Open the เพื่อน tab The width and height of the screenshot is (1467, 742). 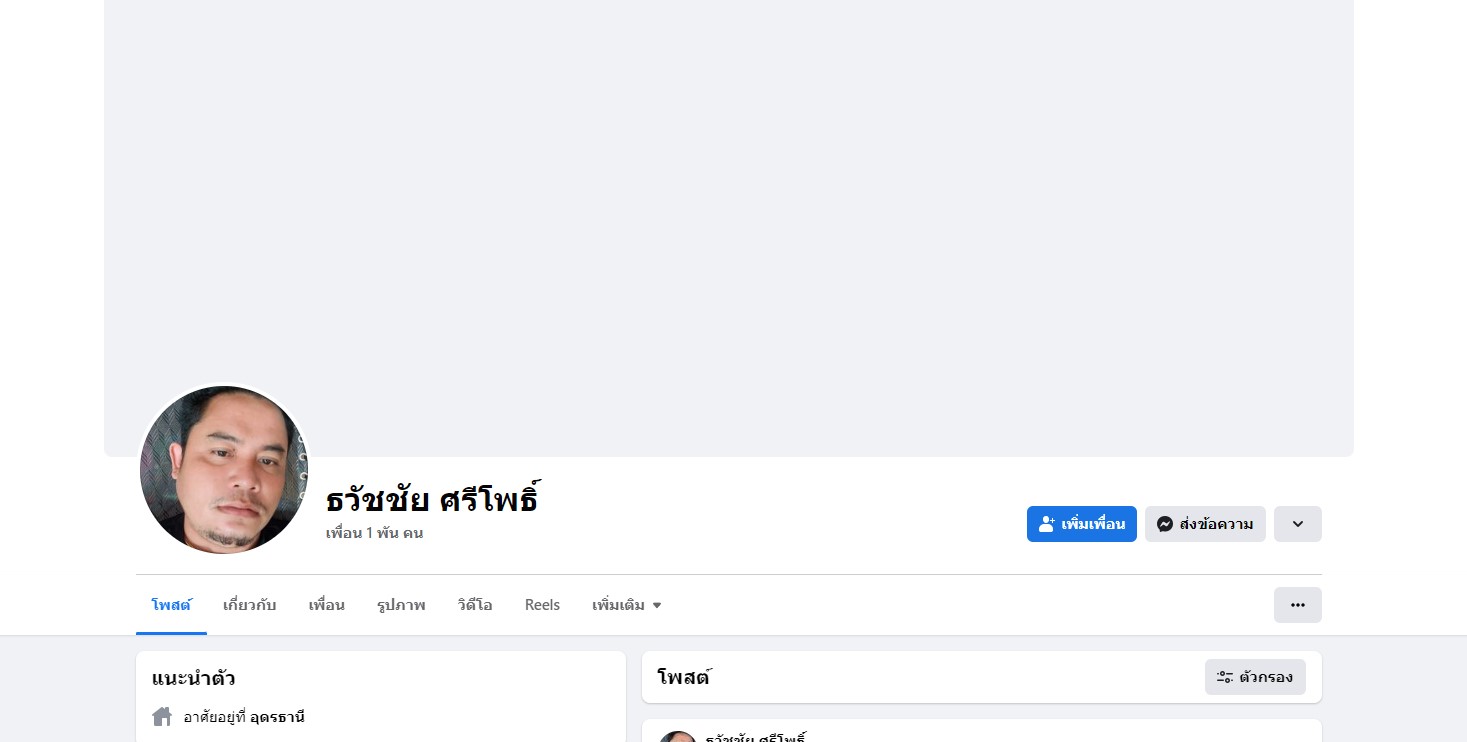(x=326, y=605)
